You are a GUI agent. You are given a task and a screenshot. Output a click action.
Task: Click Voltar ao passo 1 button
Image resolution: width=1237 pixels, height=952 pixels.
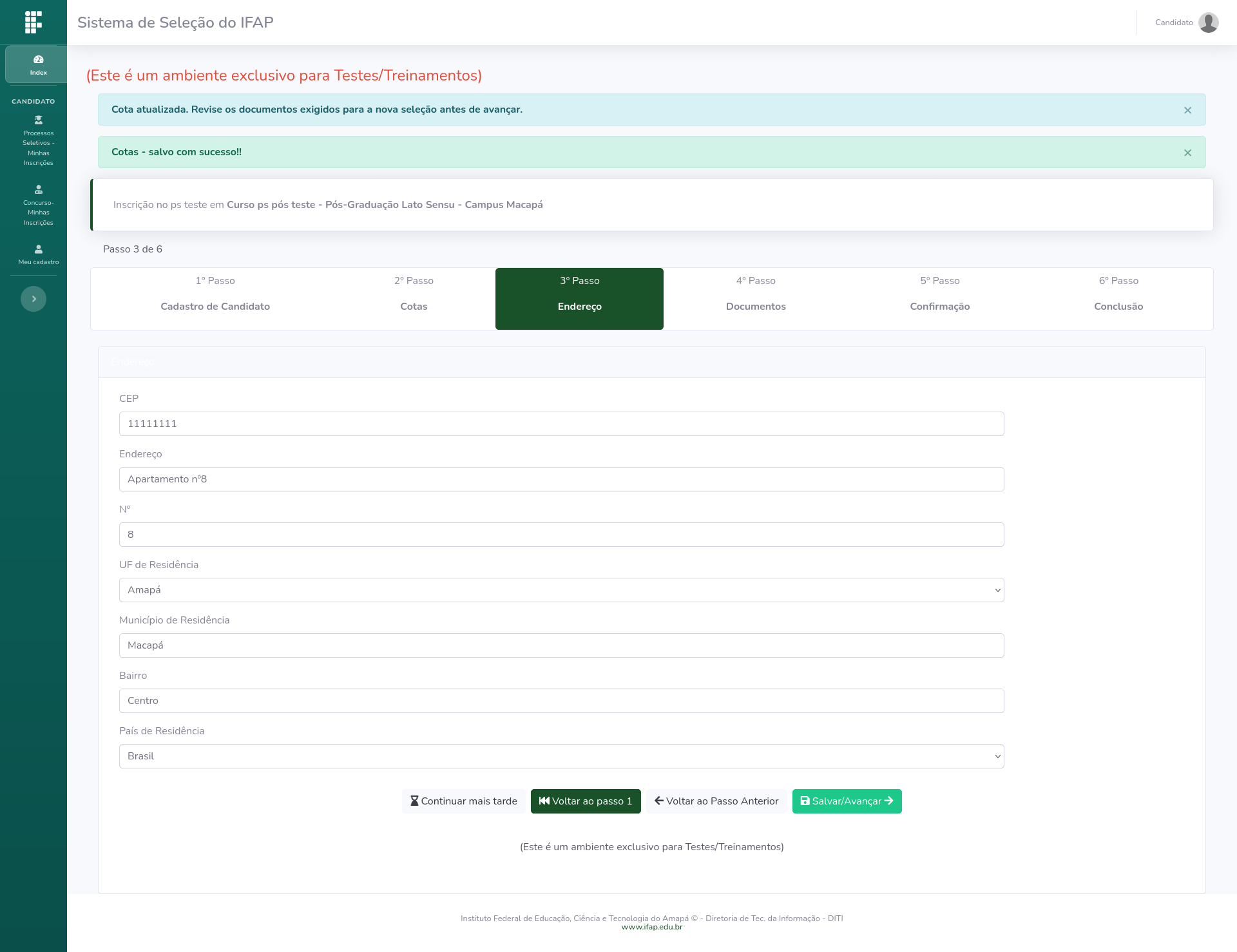[586, 801]
